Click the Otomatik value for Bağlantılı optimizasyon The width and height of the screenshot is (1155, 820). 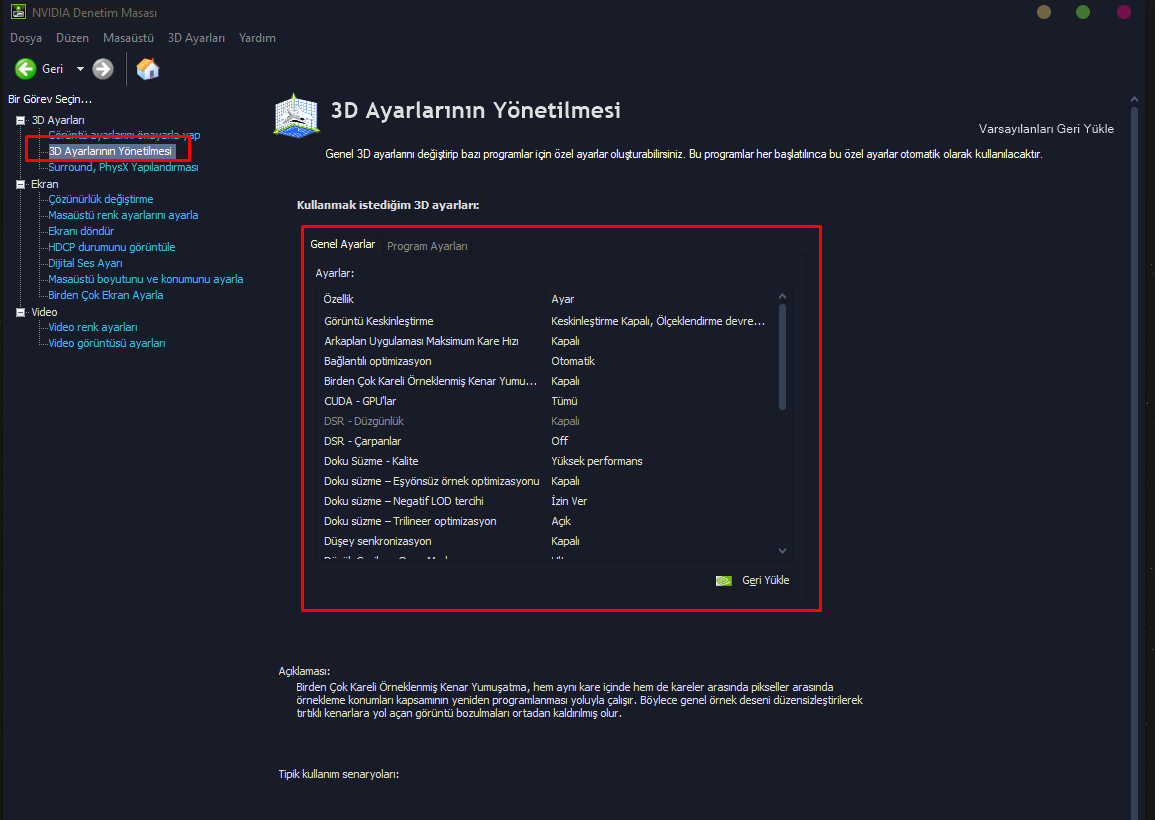(x=572, y=361)
